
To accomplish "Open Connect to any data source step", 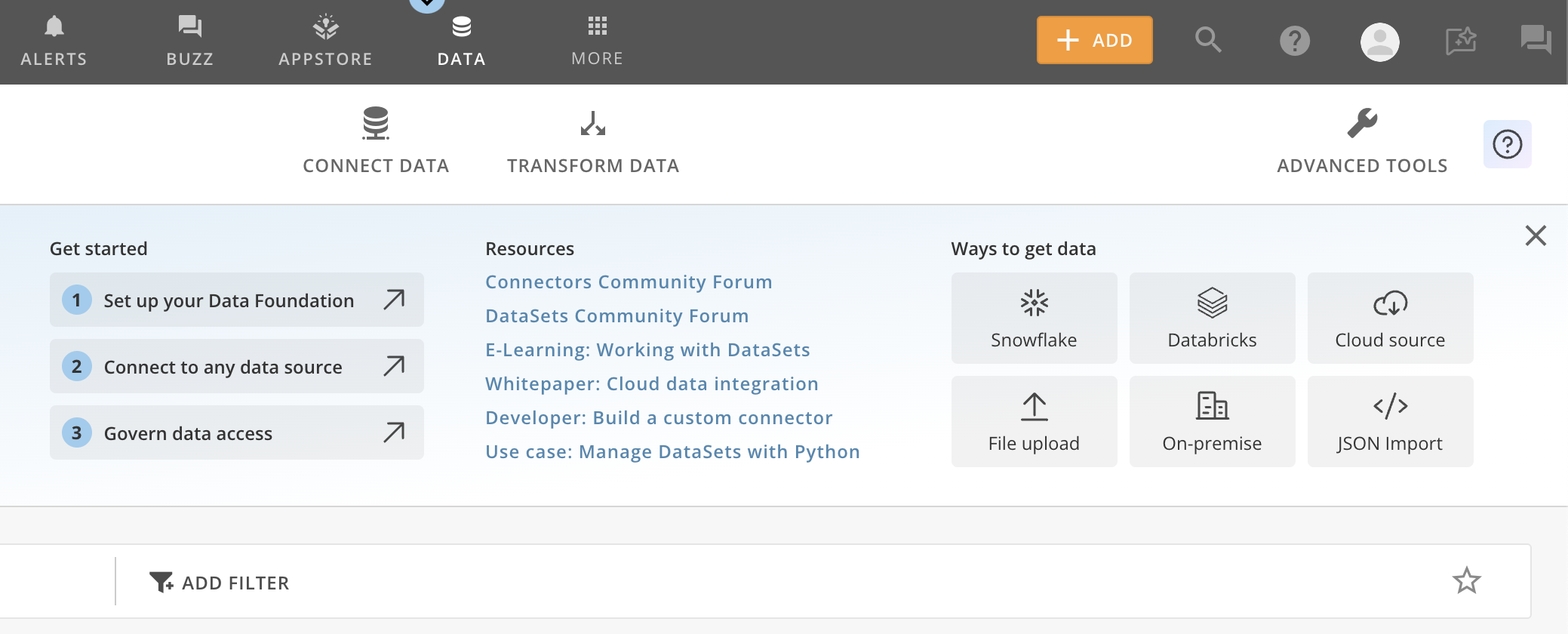I will click(x=236, y=366).
